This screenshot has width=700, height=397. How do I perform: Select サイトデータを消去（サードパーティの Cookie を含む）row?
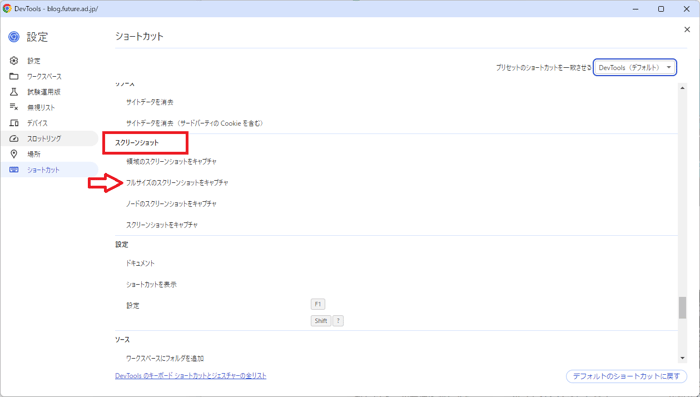[x=396, y=123]
